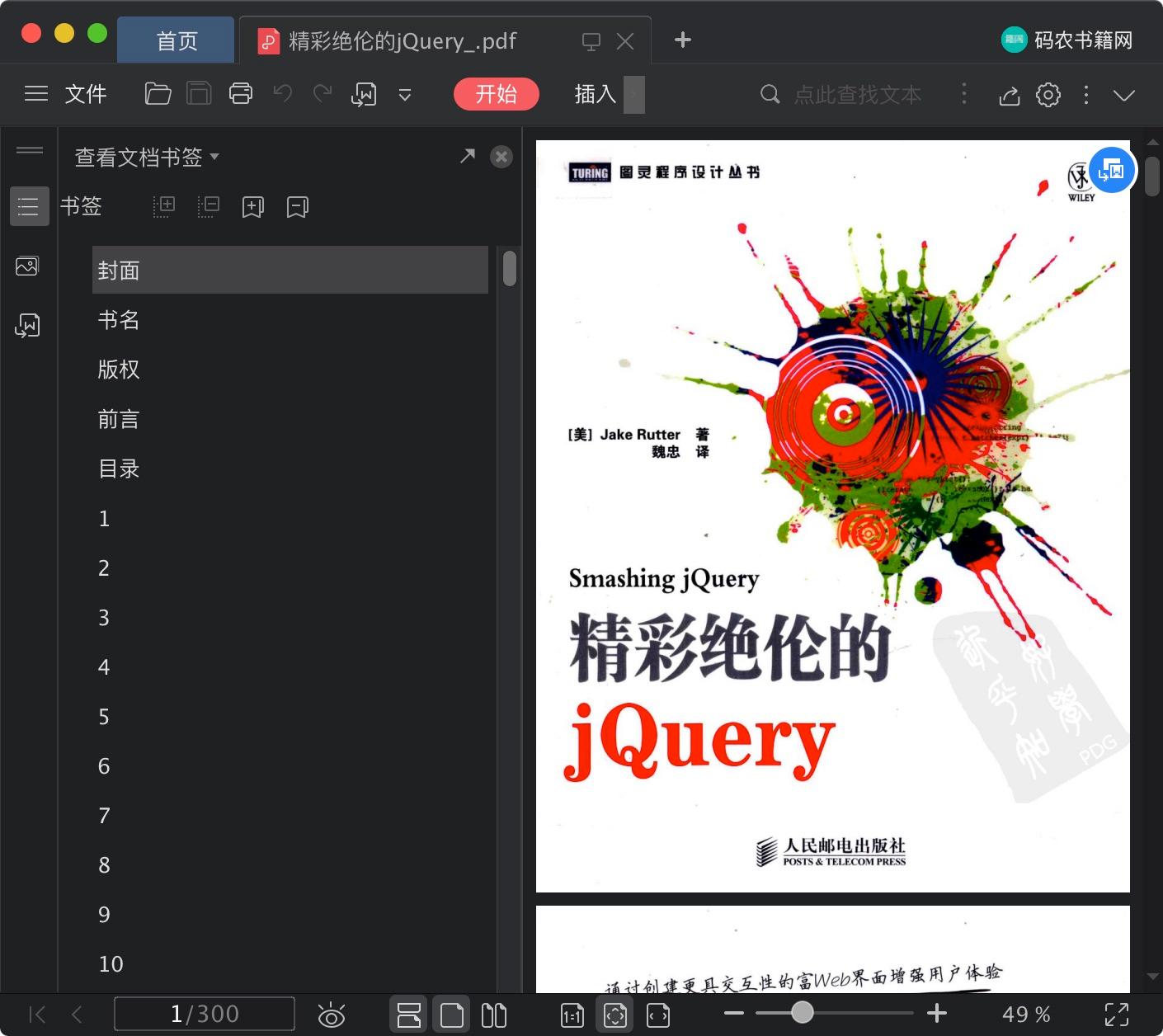1163x1036 pixels.
Task: Close the 精彩绝伦的jQuery_.pdf tab
Action: (625, 41)
